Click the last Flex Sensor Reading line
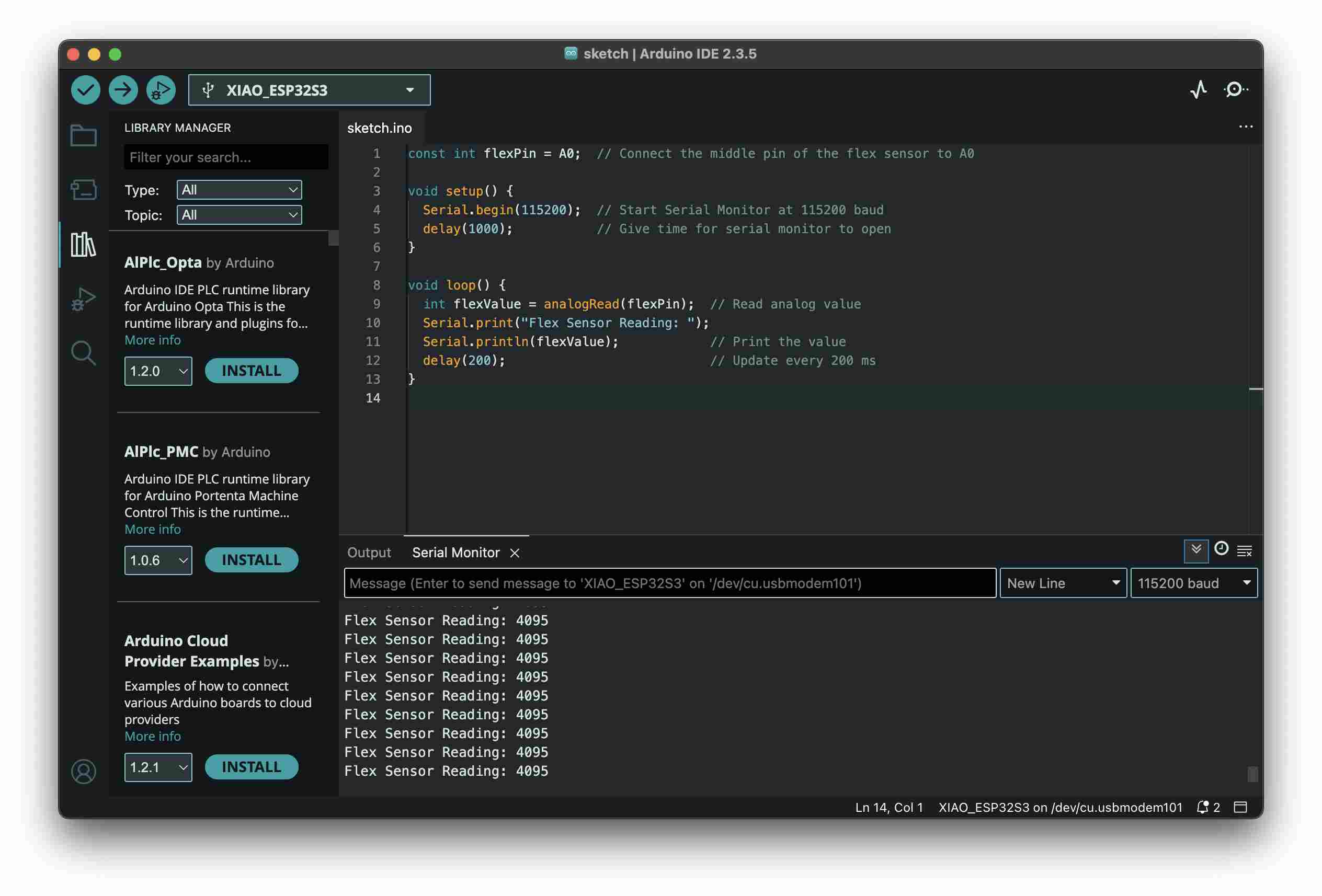Viewport: 1322px width, 896px height. click(x=446, y=771)
